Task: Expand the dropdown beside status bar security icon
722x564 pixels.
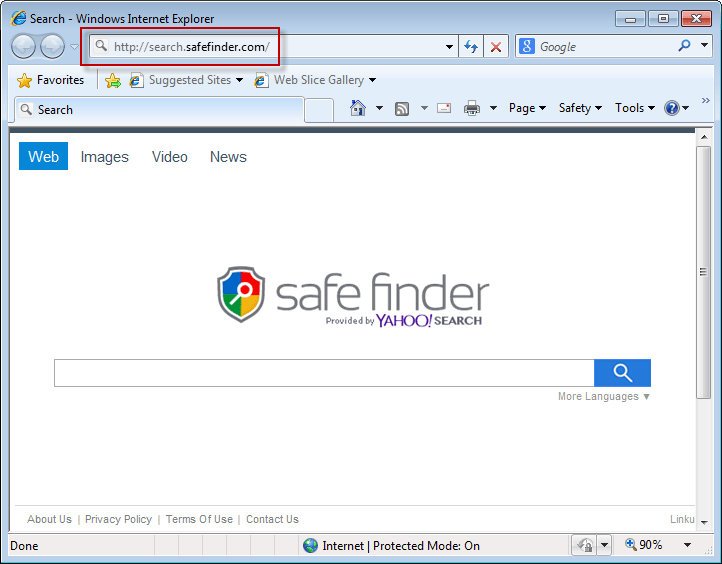Action: point(604,546)
